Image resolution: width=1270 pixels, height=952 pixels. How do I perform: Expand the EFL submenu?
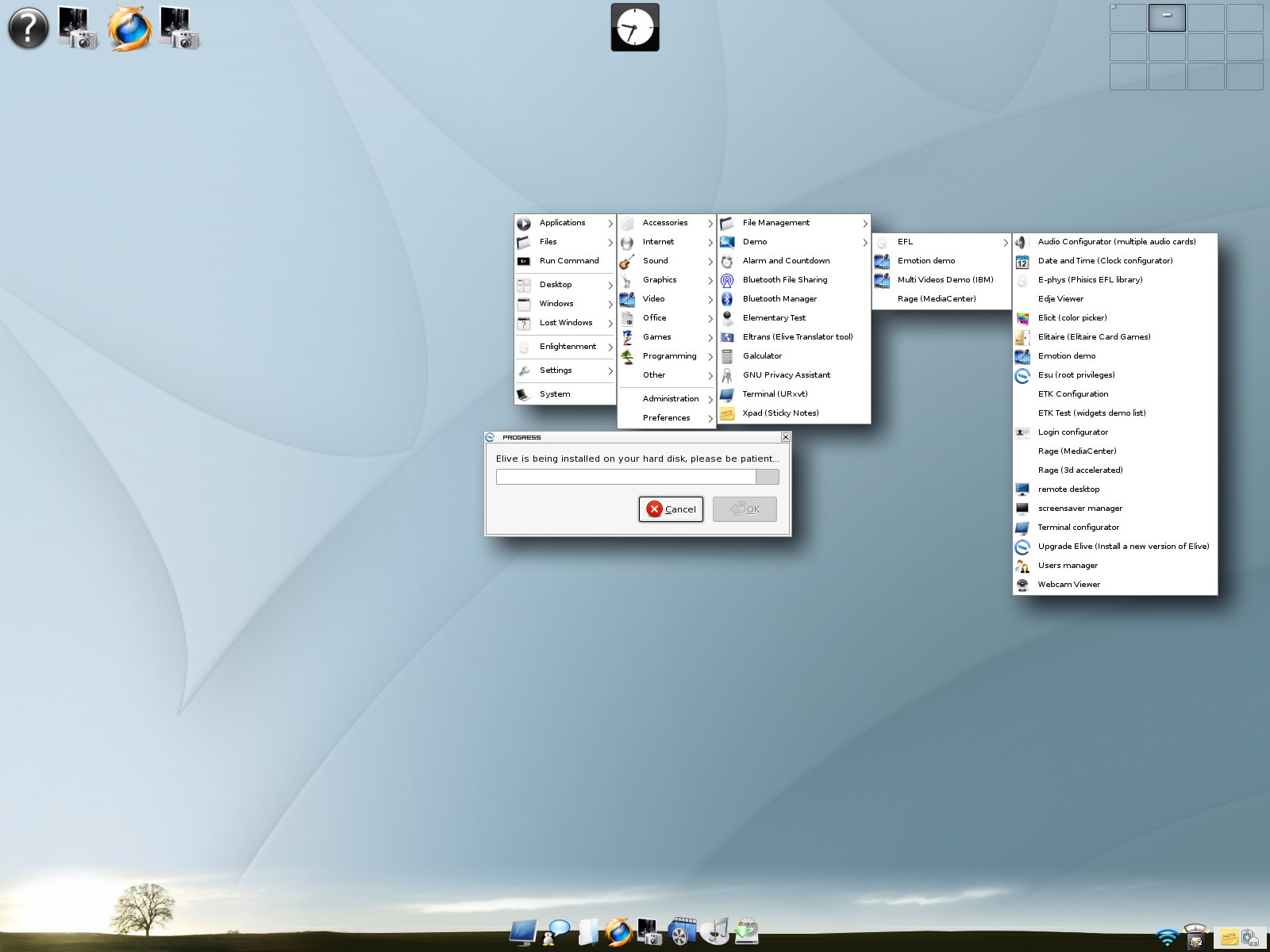(941, 242)
